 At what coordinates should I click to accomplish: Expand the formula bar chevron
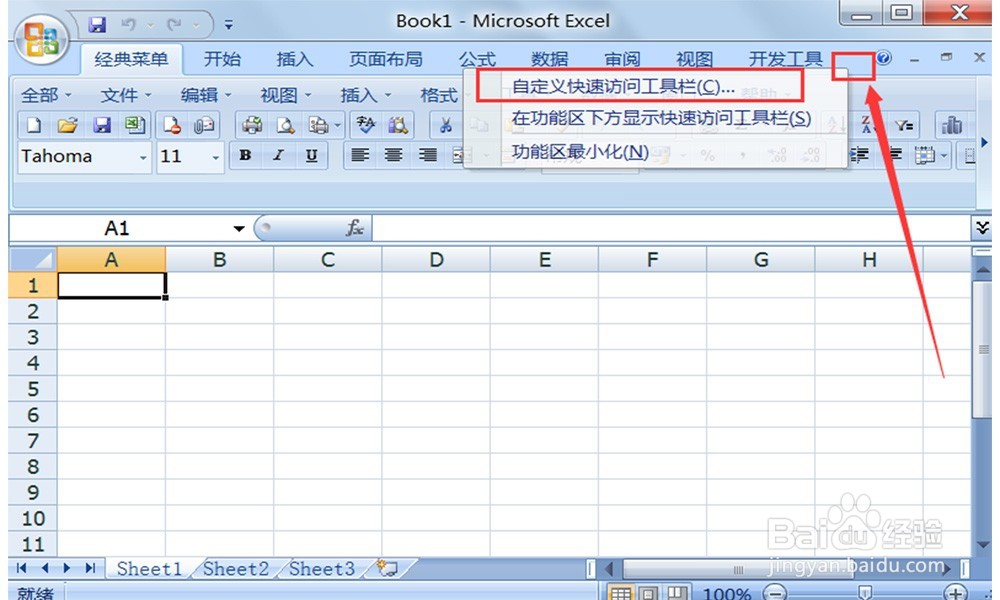tap(982, 228)
